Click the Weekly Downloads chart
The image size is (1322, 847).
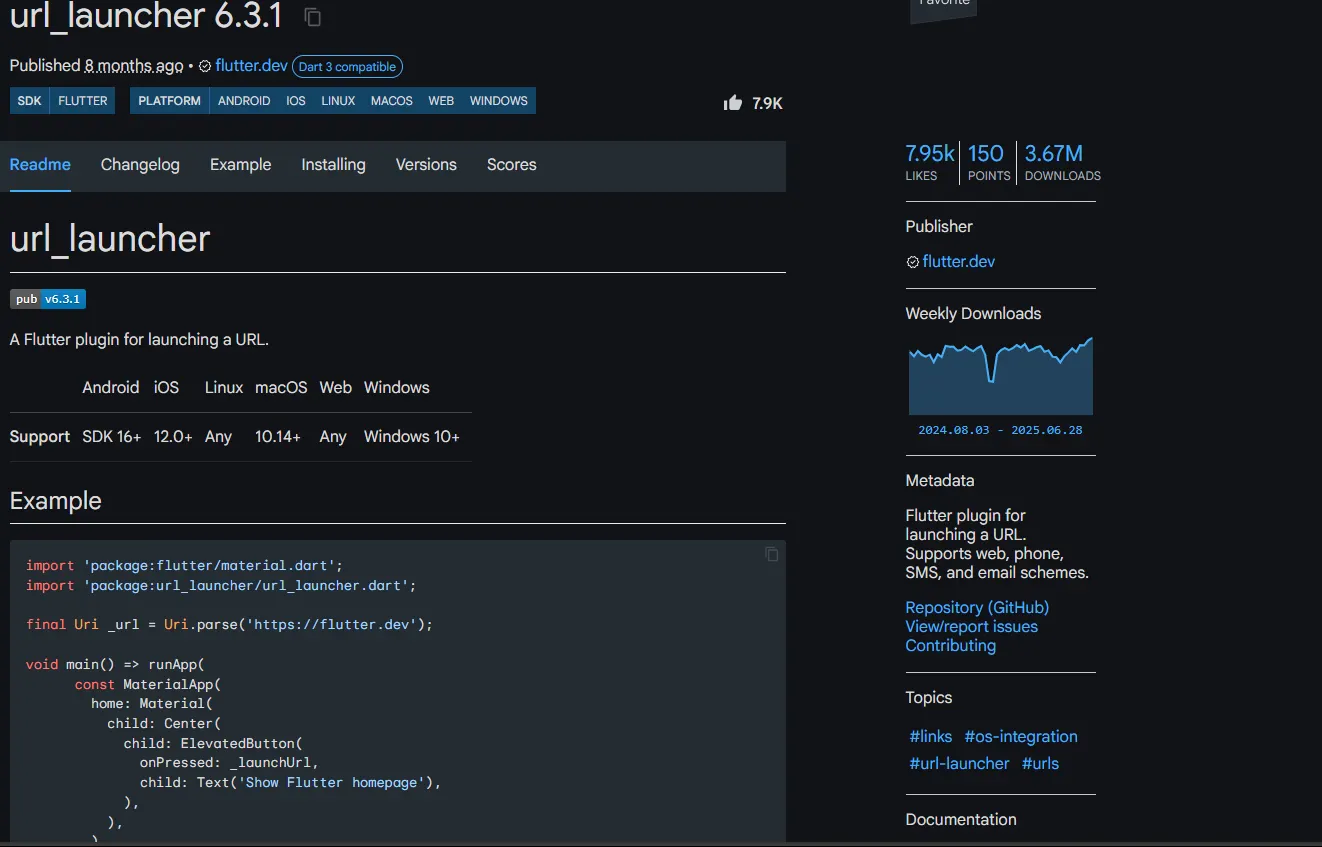pyautogui.click(x=1000, y=375)
